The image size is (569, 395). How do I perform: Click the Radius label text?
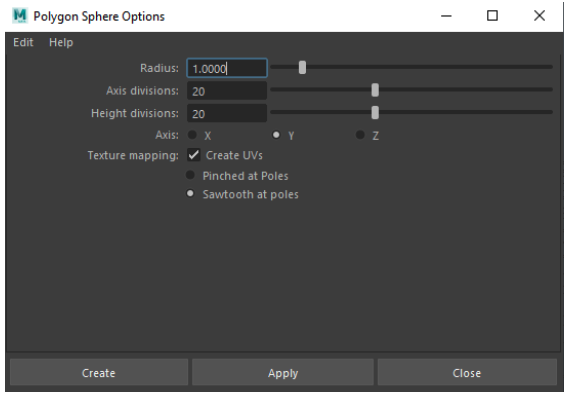coord(159,68)
